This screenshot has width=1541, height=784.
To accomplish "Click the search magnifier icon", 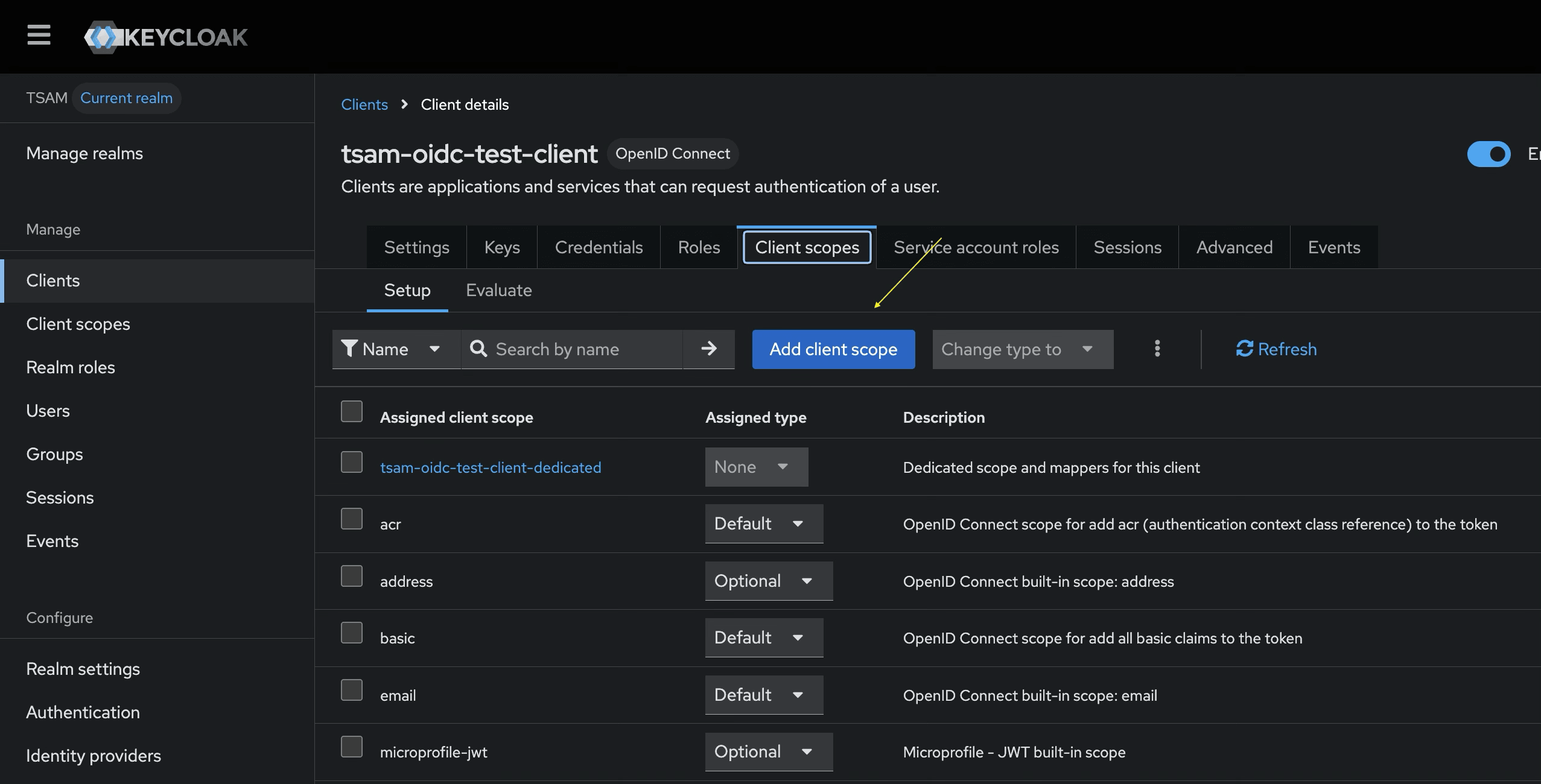I will 478,349.
